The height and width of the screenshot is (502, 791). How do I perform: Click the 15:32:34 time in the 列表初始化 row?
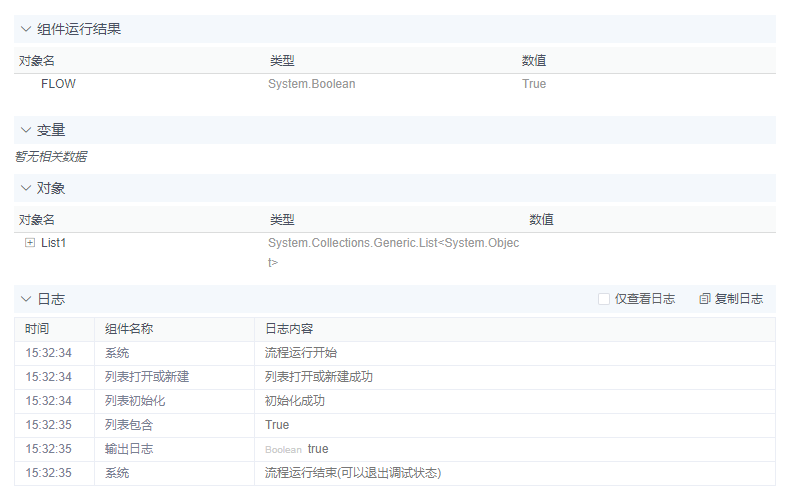point(48,401)
